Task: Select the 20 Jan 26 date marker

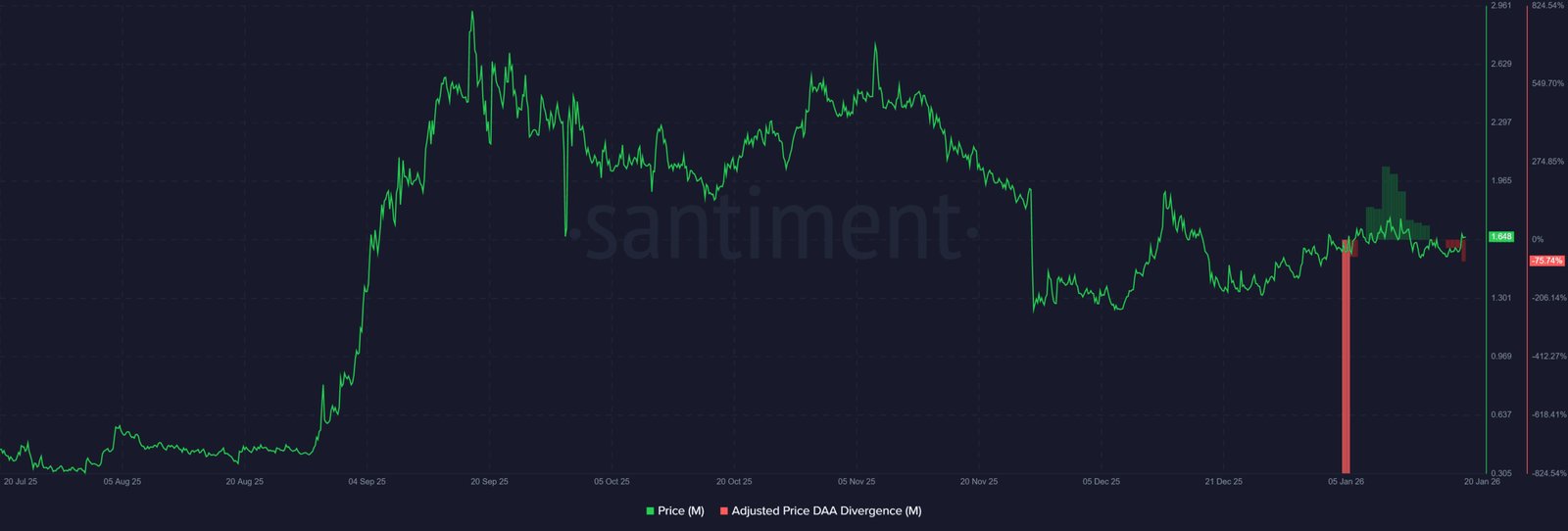Action: (x=1482, y=482)
